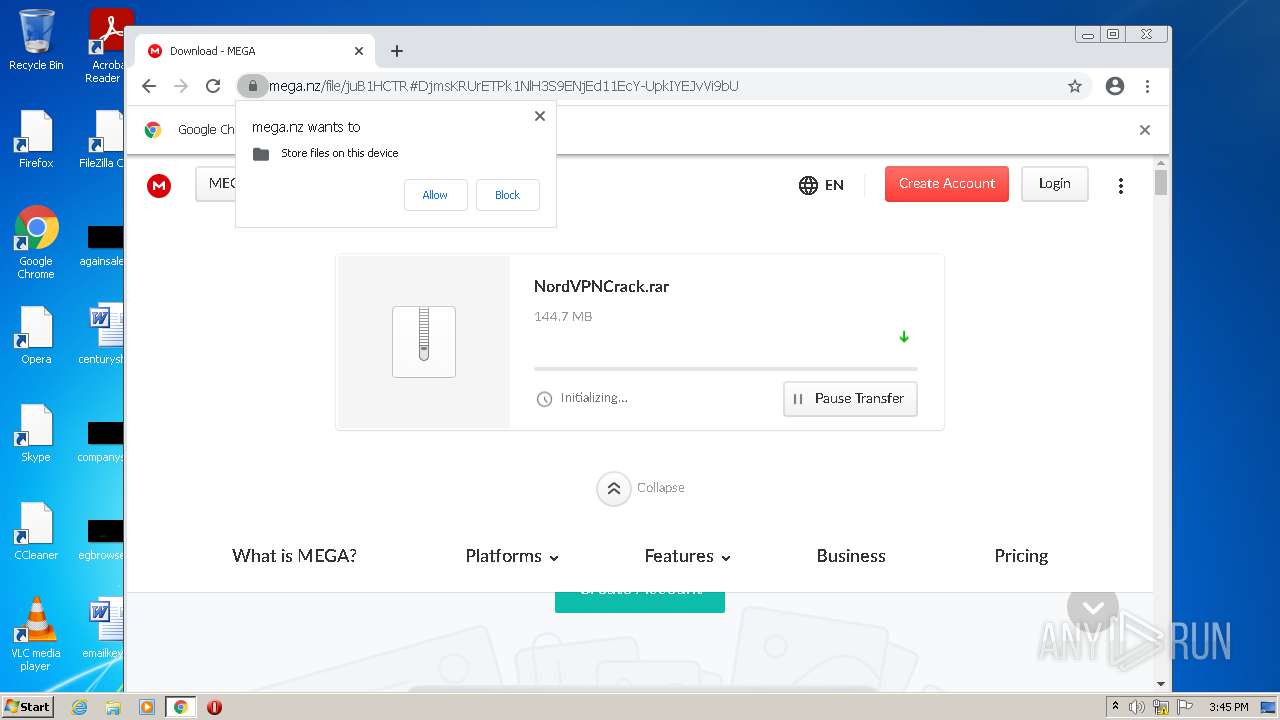Viewport: 1280px width, 720px height.
Task: Reload the page with refresh icon
Action: click(x=213, y=86)
